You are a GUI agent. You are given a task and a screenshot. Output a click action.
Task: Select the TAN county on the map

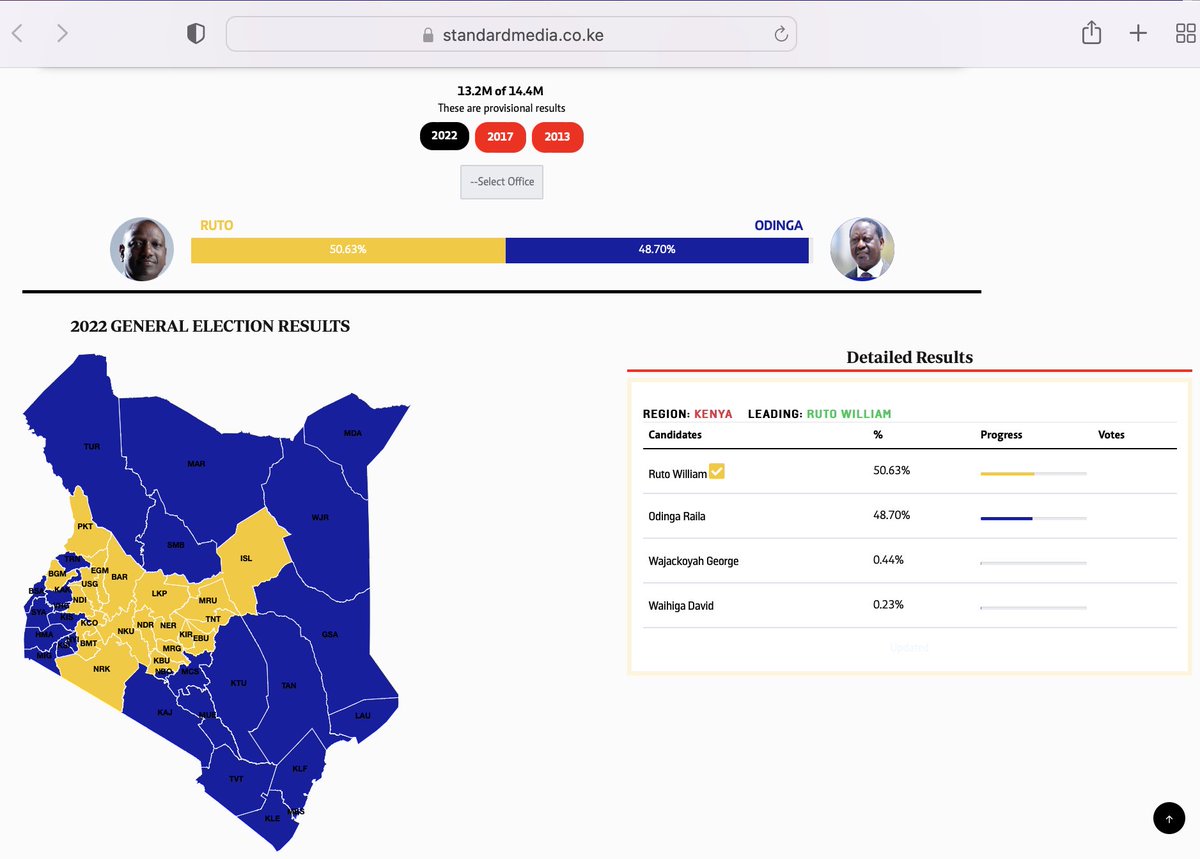[289, 685]
